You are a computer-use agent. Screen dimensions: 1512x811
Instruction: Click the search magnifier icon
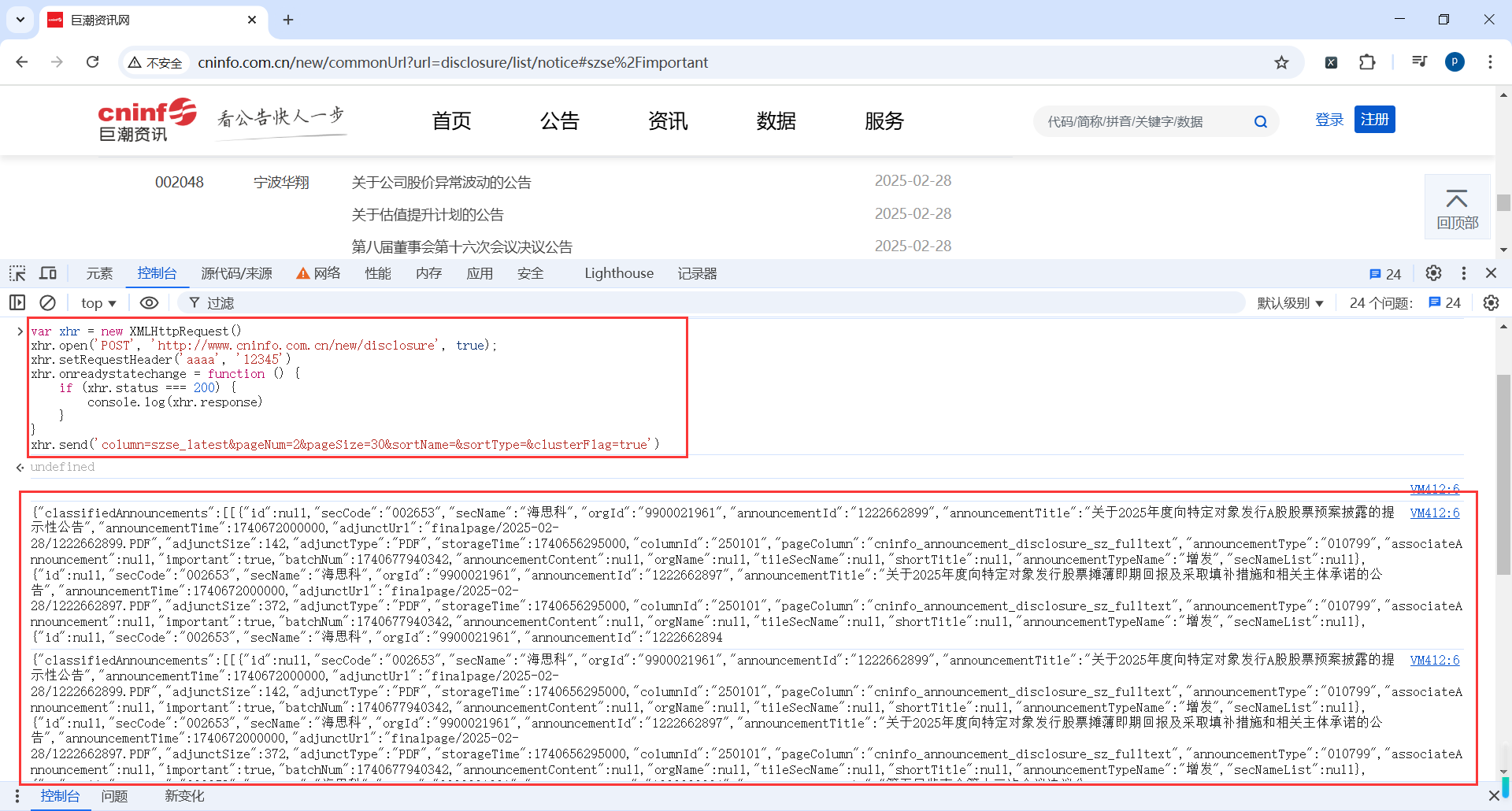click(x=1261, y=121)
